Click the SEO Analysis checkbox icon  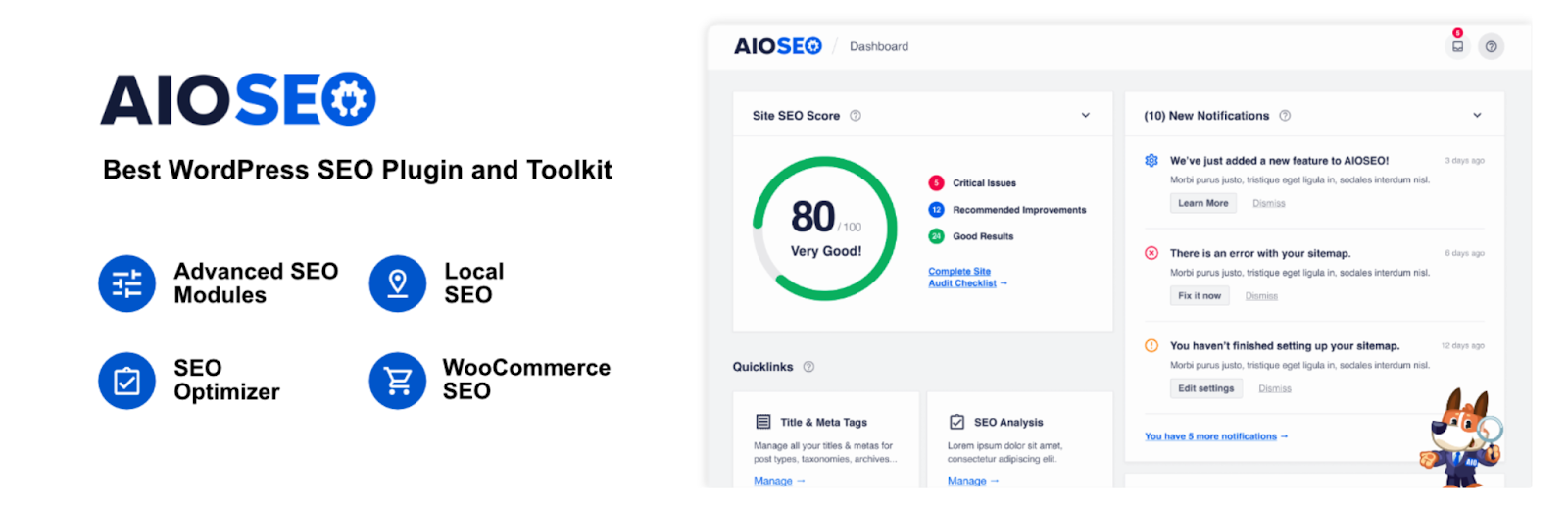[957, 422]
